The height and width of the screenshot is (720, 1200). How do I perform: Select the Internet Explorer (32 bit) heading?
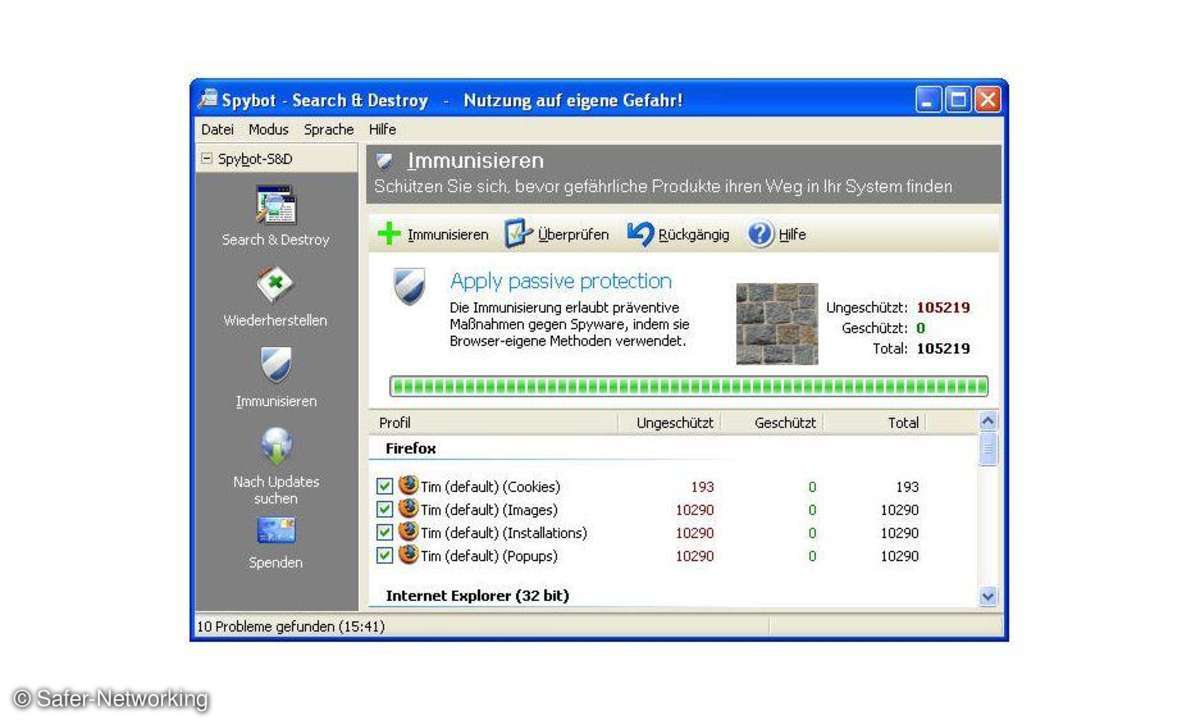click(477, 595)
